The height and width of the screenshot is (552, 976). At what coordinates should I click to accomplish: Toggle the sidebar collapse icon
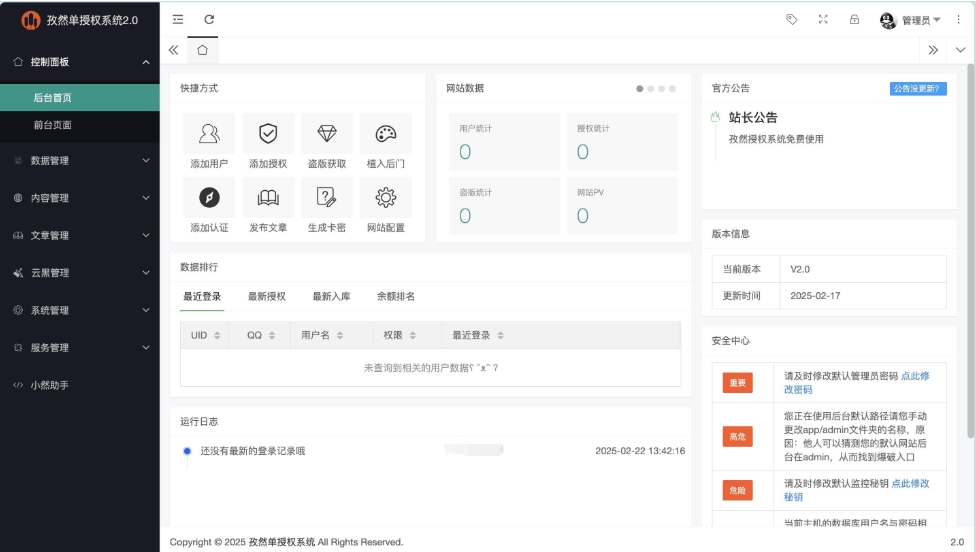coord(178,19)
